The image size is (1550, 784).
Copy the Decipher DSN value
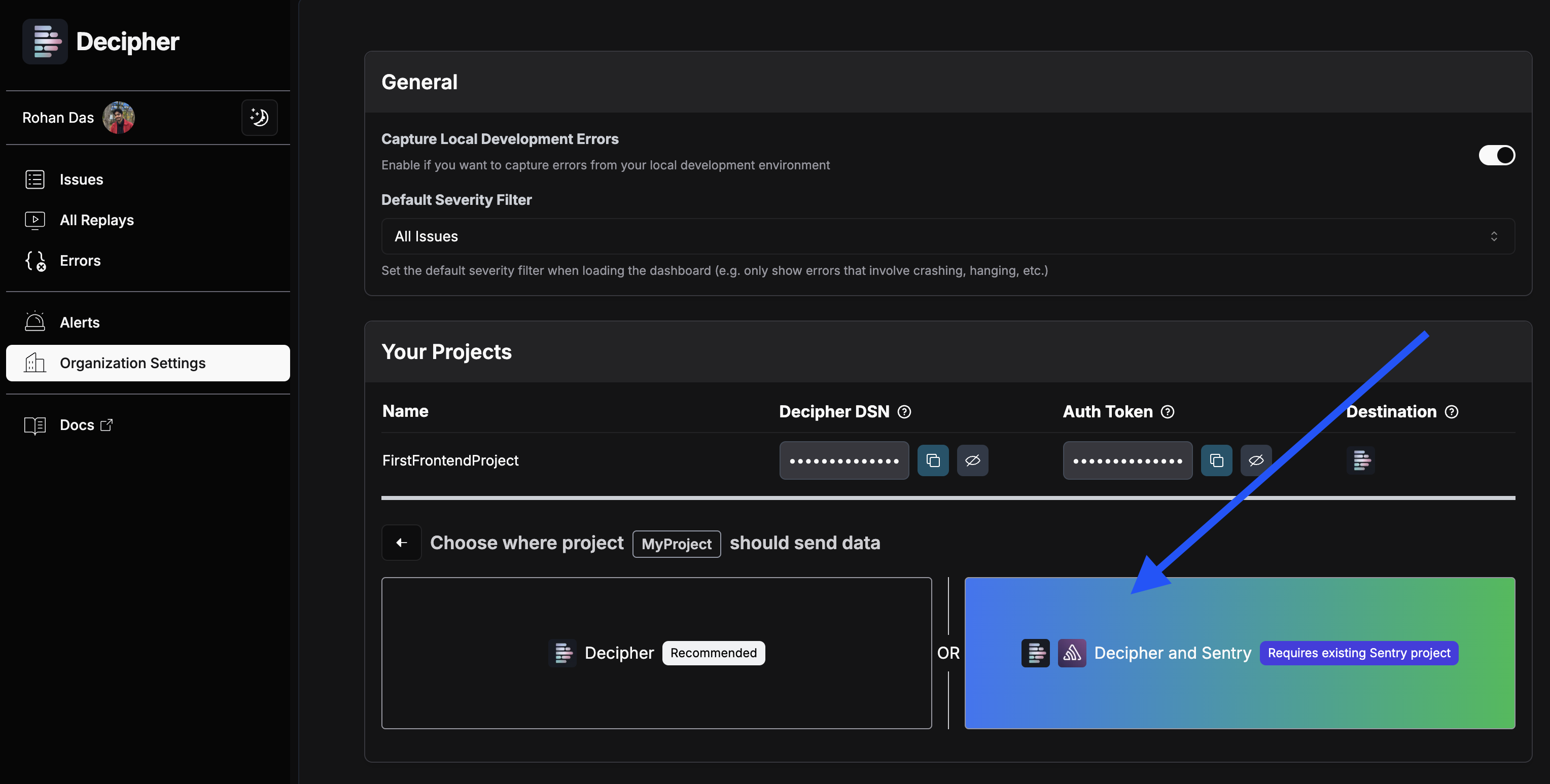click(x=933, y=460)
